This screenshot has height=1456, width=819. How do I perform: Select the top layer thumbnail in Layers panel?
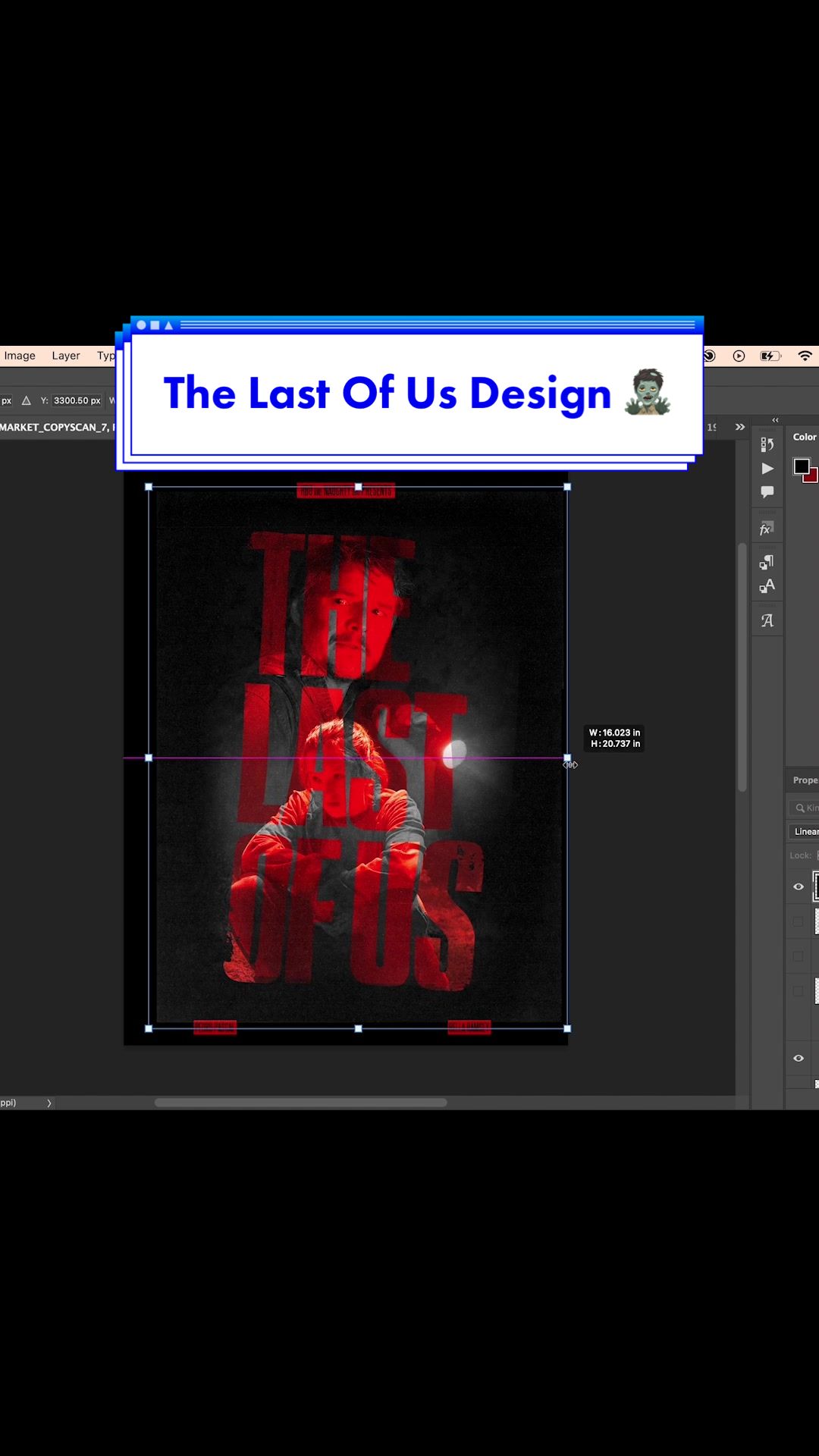click(816, 886)
